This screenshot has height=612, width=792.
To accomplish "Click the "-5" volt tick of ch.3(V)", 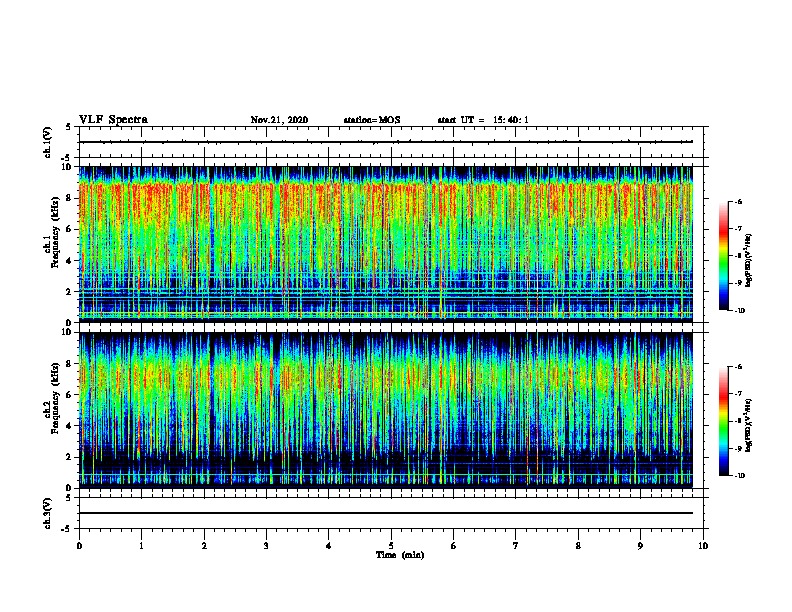I will point(68,529).
